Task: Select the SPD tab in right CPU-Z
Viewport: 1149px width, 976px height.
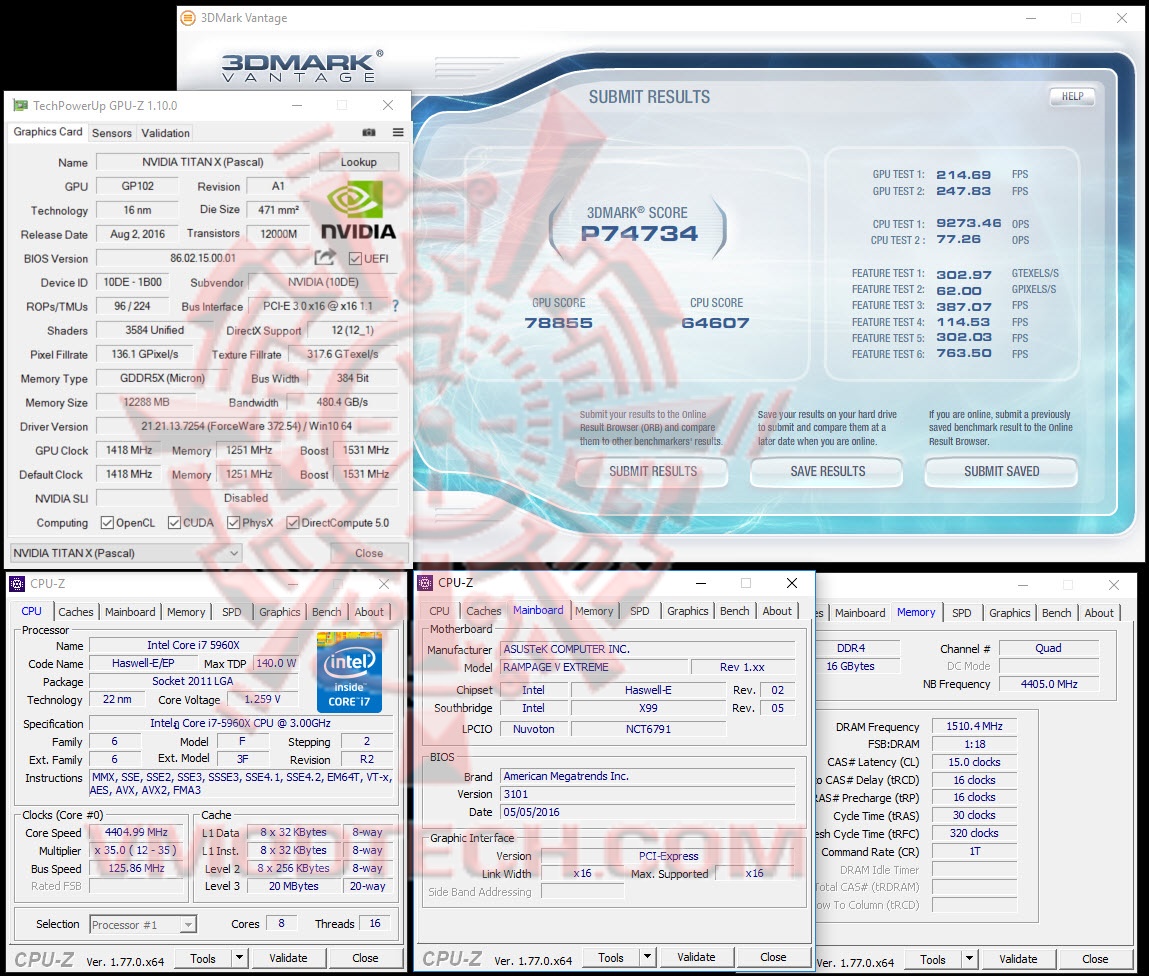Action: pos(962,613)
